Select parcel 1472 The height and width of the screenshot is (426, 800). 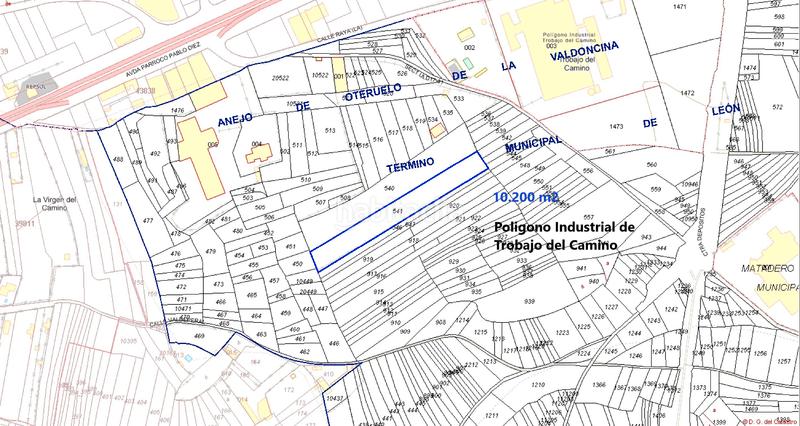pyautogui.click(x=687, y=92)
